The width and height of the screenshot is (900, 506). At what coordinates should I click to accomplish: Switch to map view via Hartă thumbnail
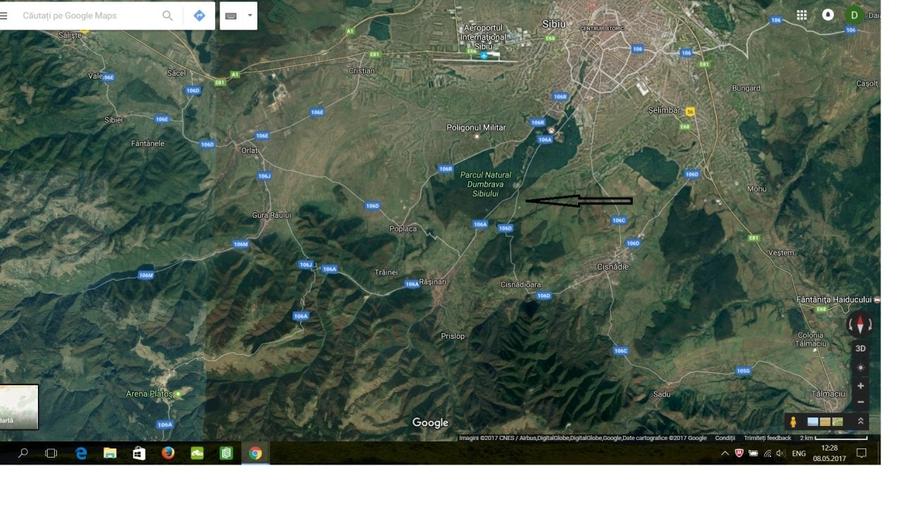click(x=19, y=407)
